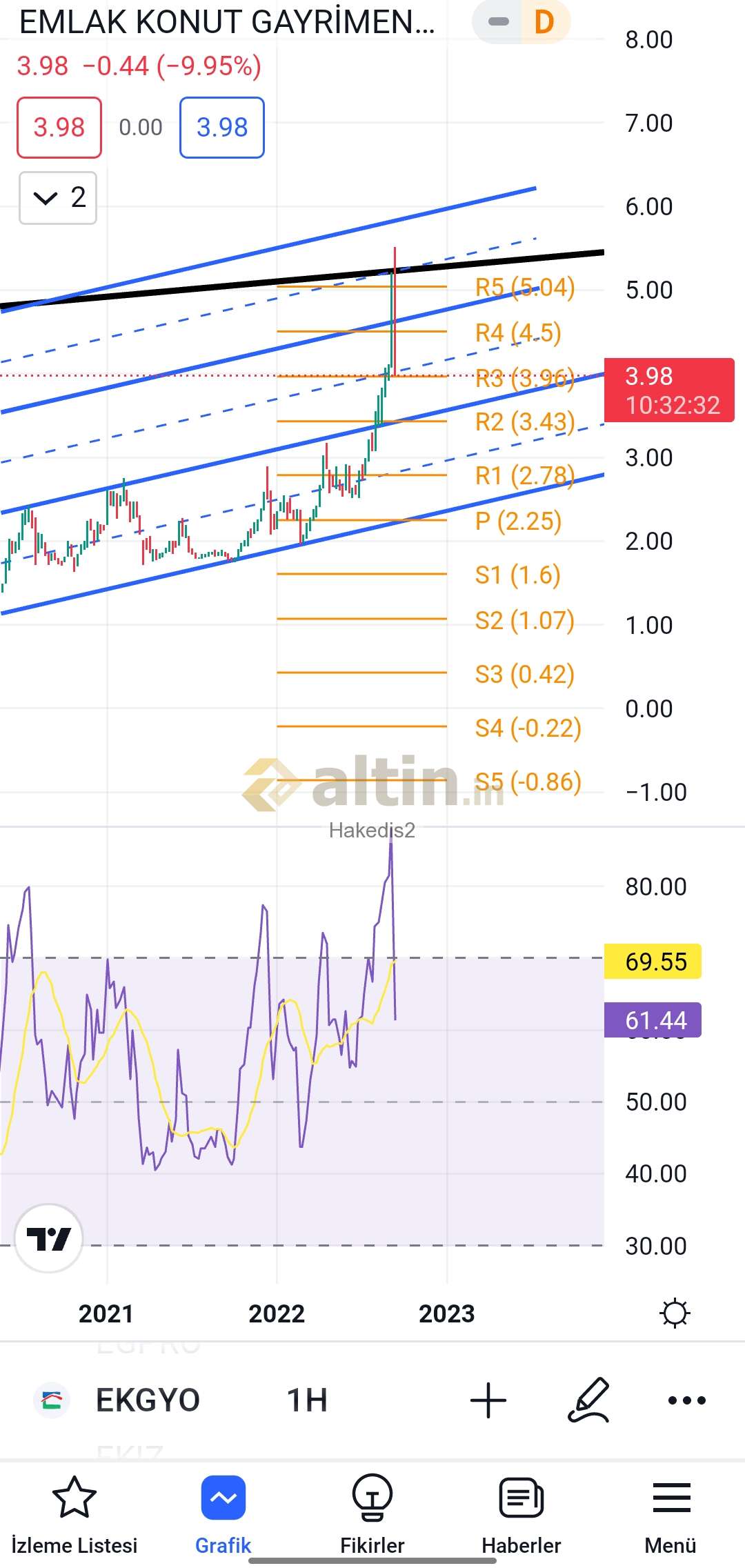Tap the blue buy price 3.98 button
Image resolution: width=745 pixels, height=1568 pixels.
(x=222, y=128)
